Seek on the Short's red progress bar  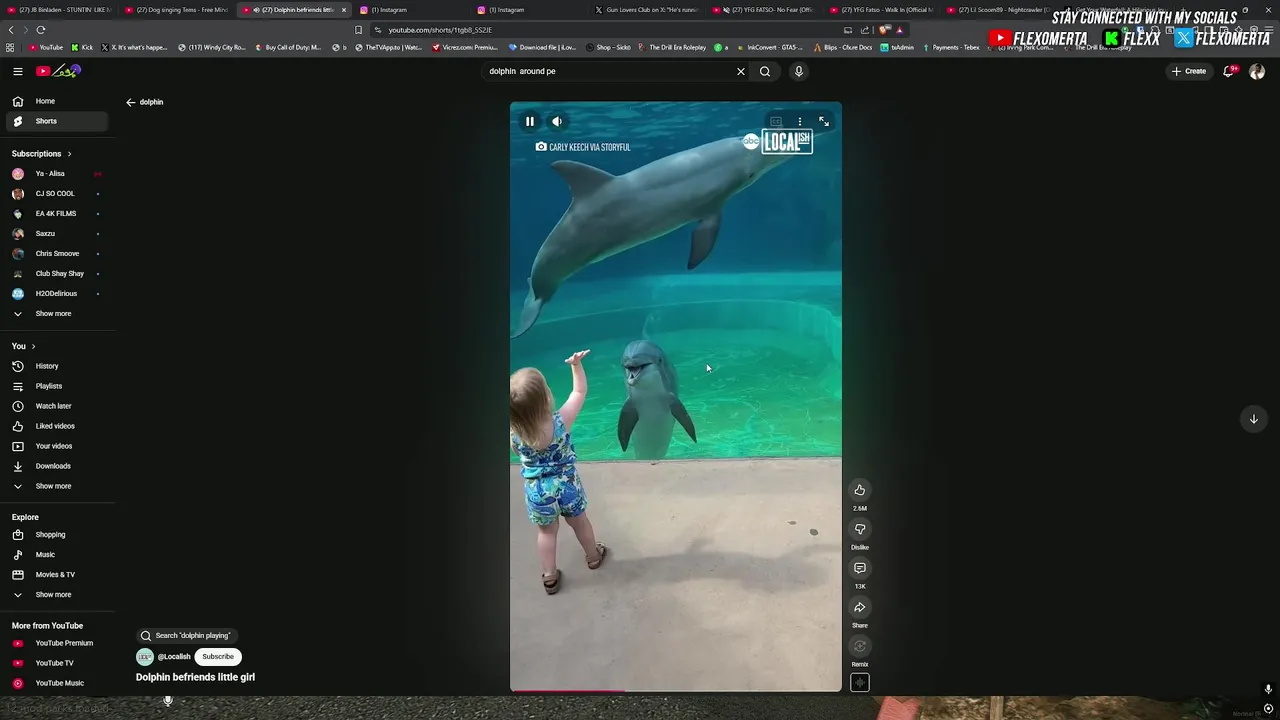[676, 690]
